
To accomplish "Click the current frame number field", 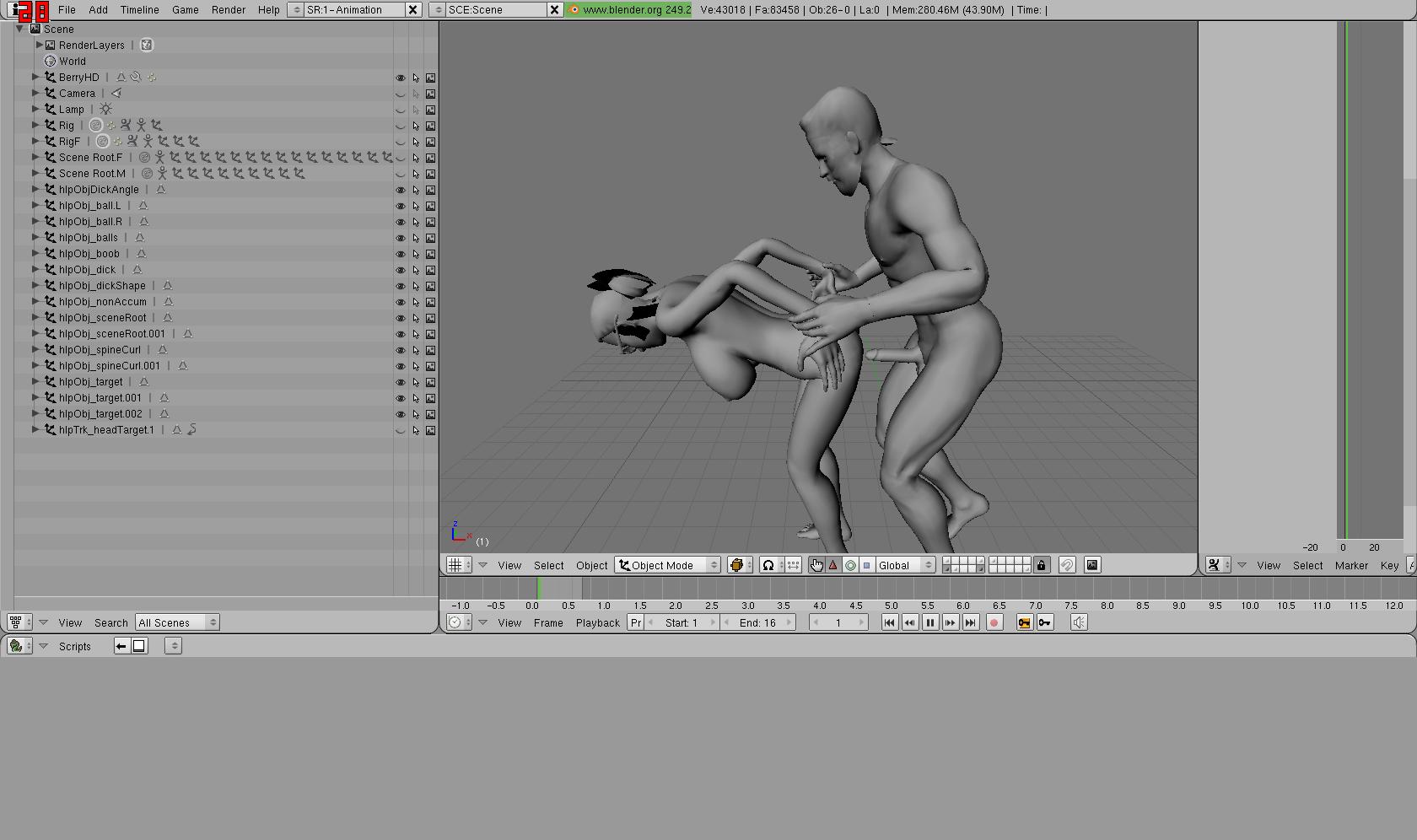I will click(x=838, y=622).
